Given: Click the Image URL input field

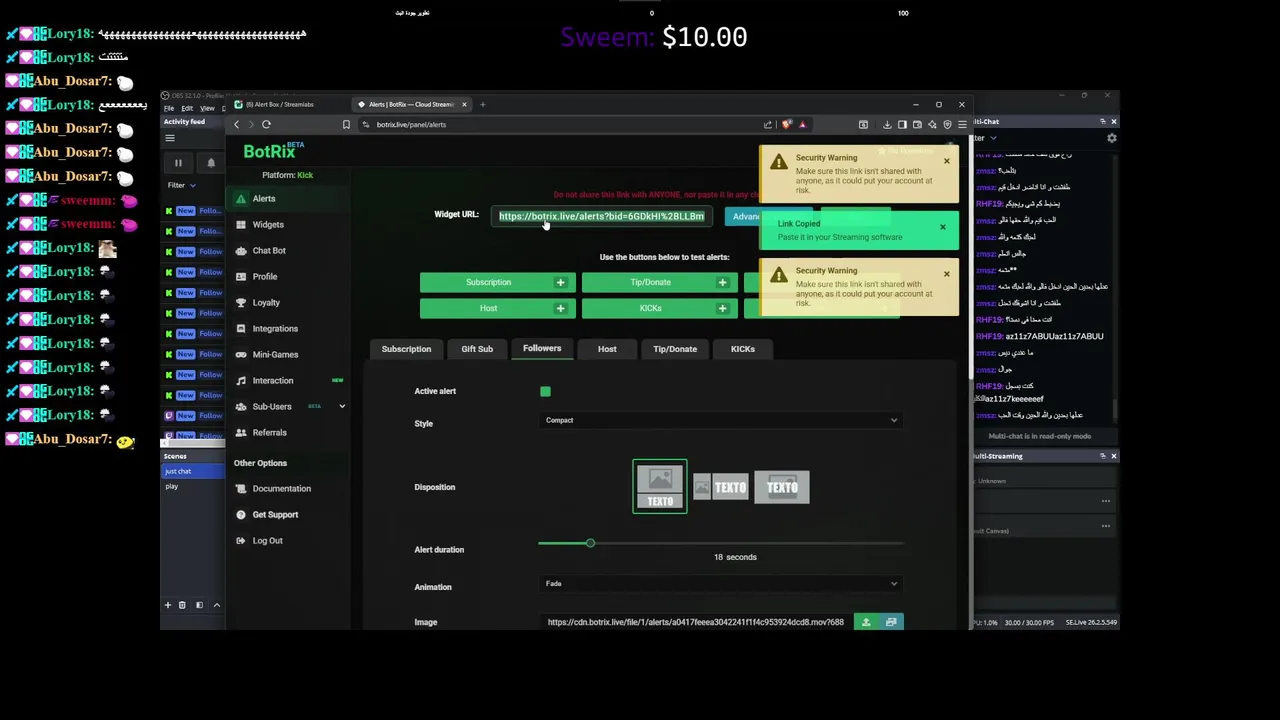Looking at the screenshot, I should 695,622.
